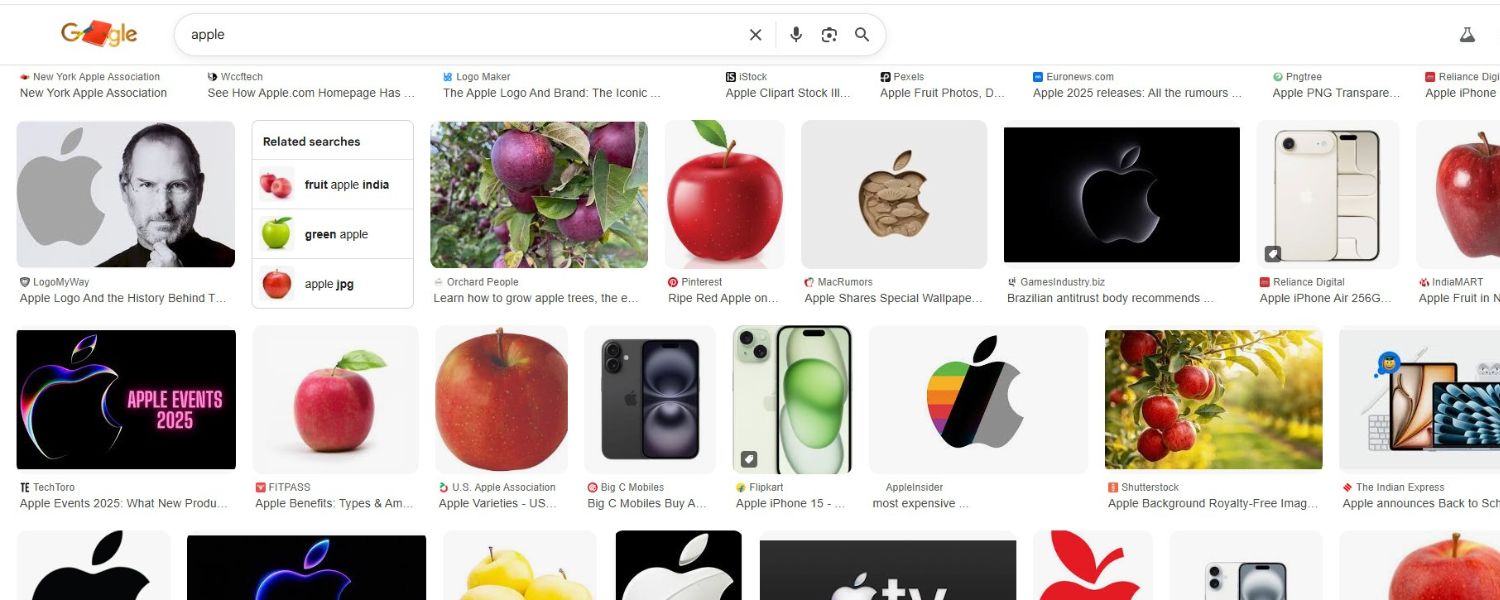This screenshot has height=600, width=1500.
Task: Open the Steve Jobs Apple logo image
Action: pyautogui.click(x=126, y=194)
